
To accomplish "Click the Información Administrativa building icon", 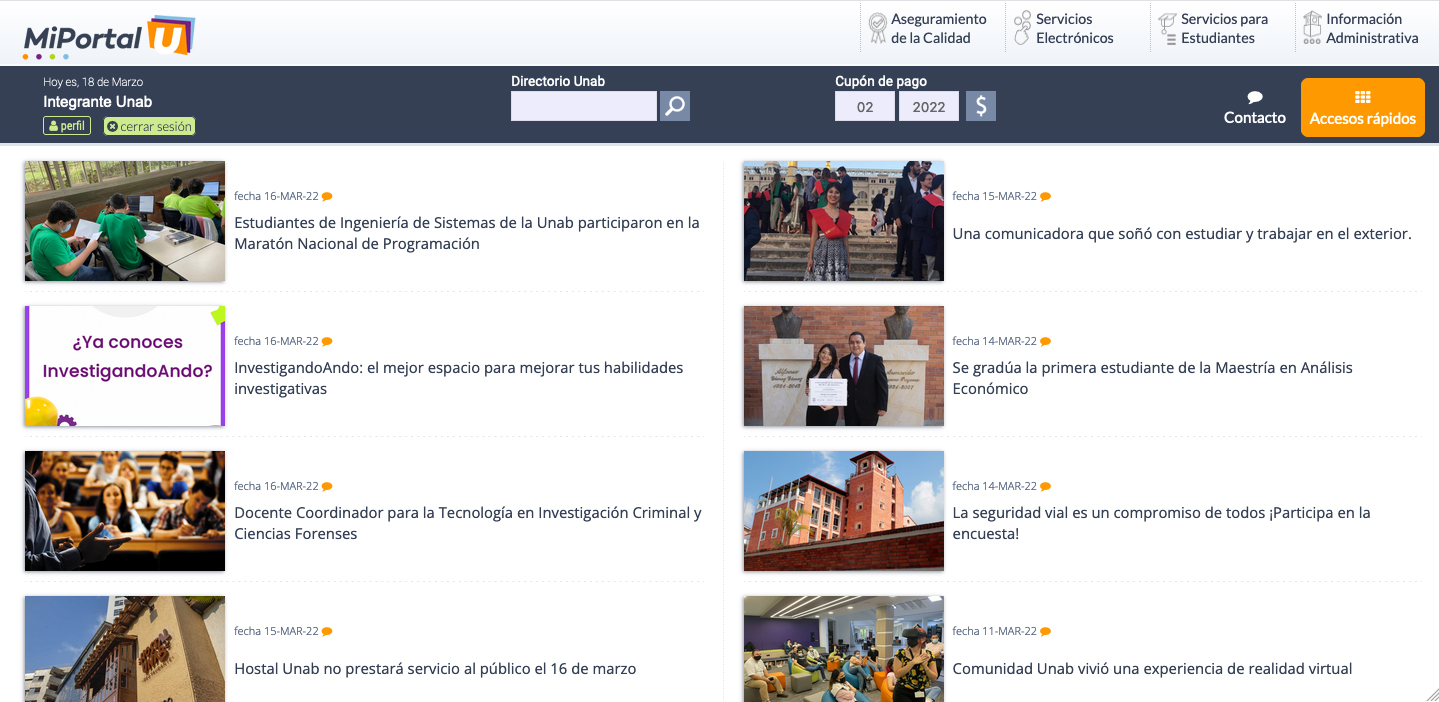I will [x=1312, y=29].
